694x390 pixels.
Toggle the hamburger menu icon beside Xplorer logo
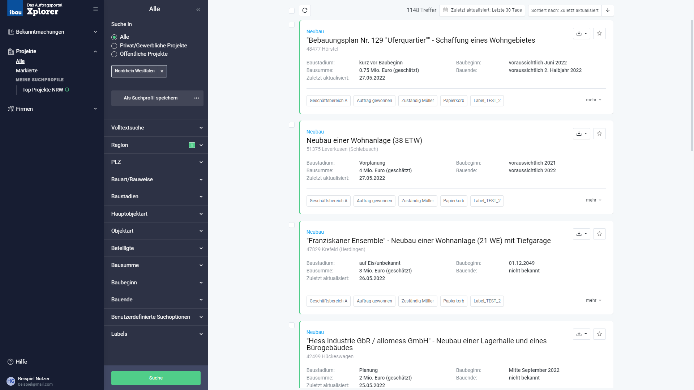point(96,9)
